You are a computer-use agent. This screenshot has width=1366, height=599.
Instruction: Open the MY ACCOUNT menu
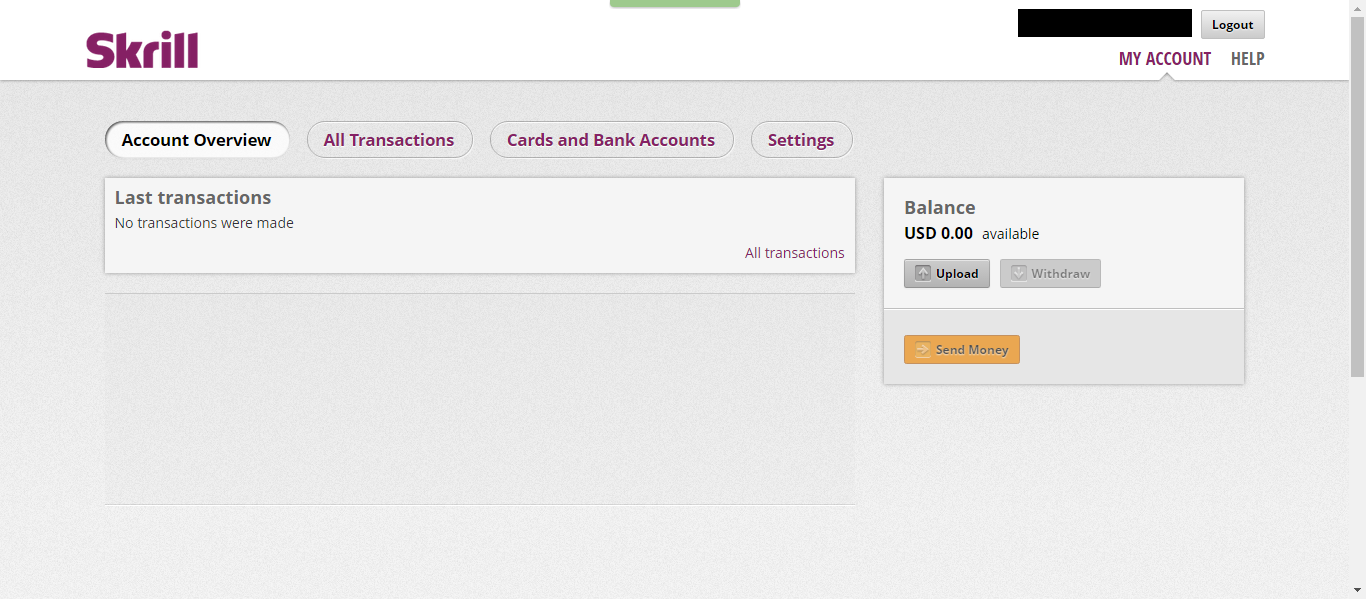click(1165, 59)
